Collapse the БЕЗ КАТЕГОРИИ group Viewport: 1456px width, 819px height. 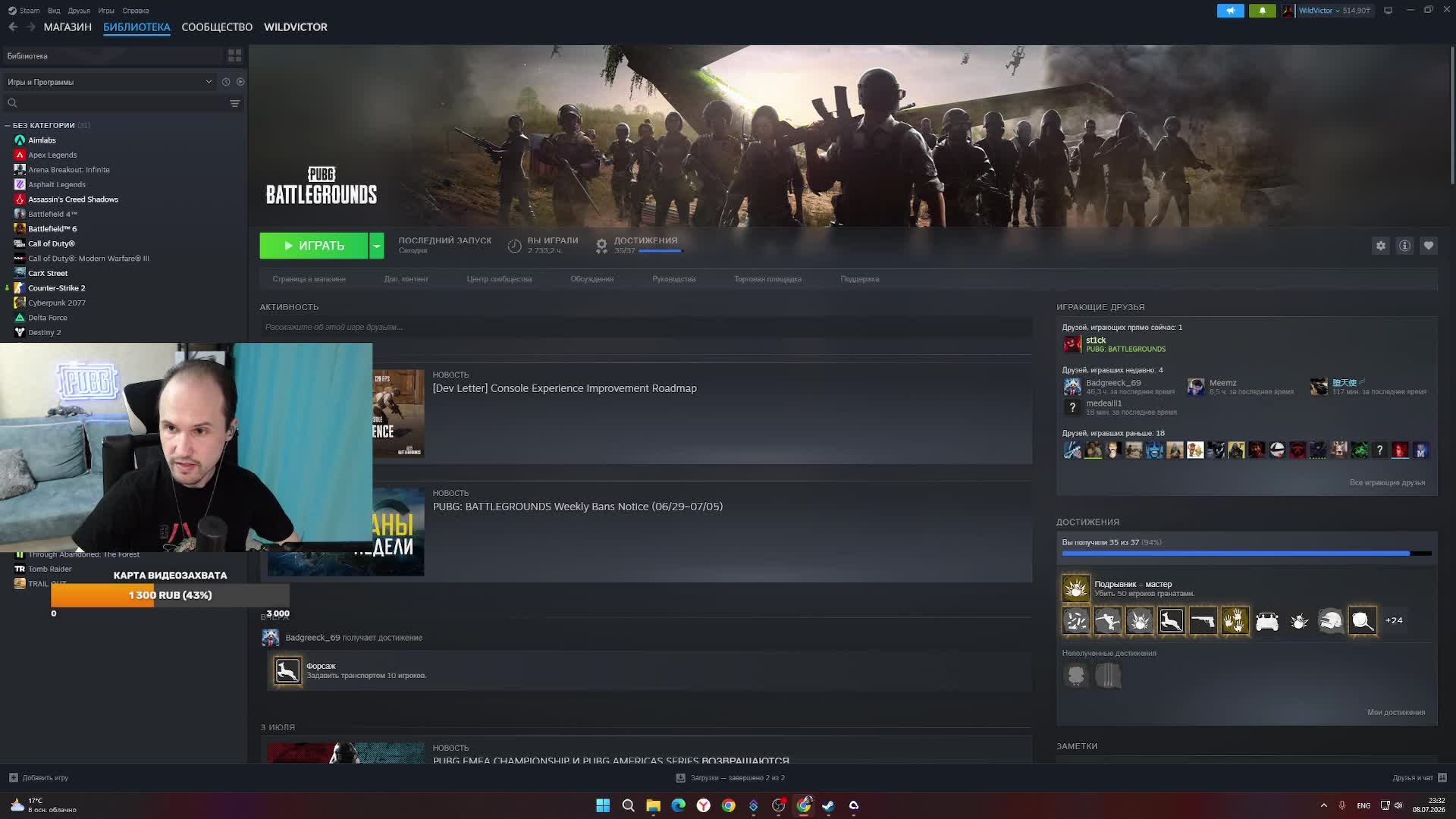click(8, 125)
